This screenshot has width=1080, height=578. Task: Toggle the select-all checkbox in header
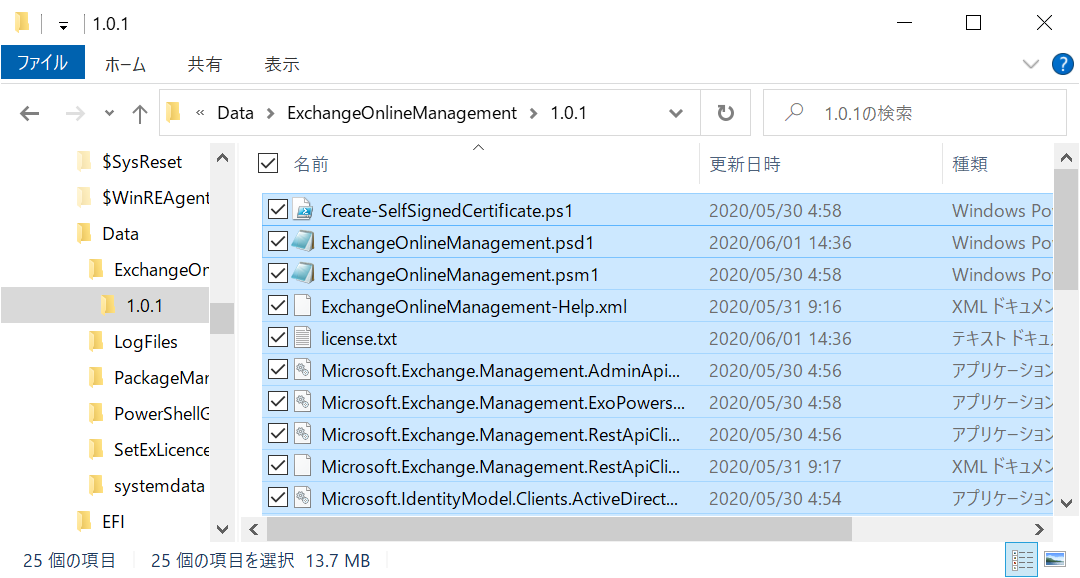[268, 163]
